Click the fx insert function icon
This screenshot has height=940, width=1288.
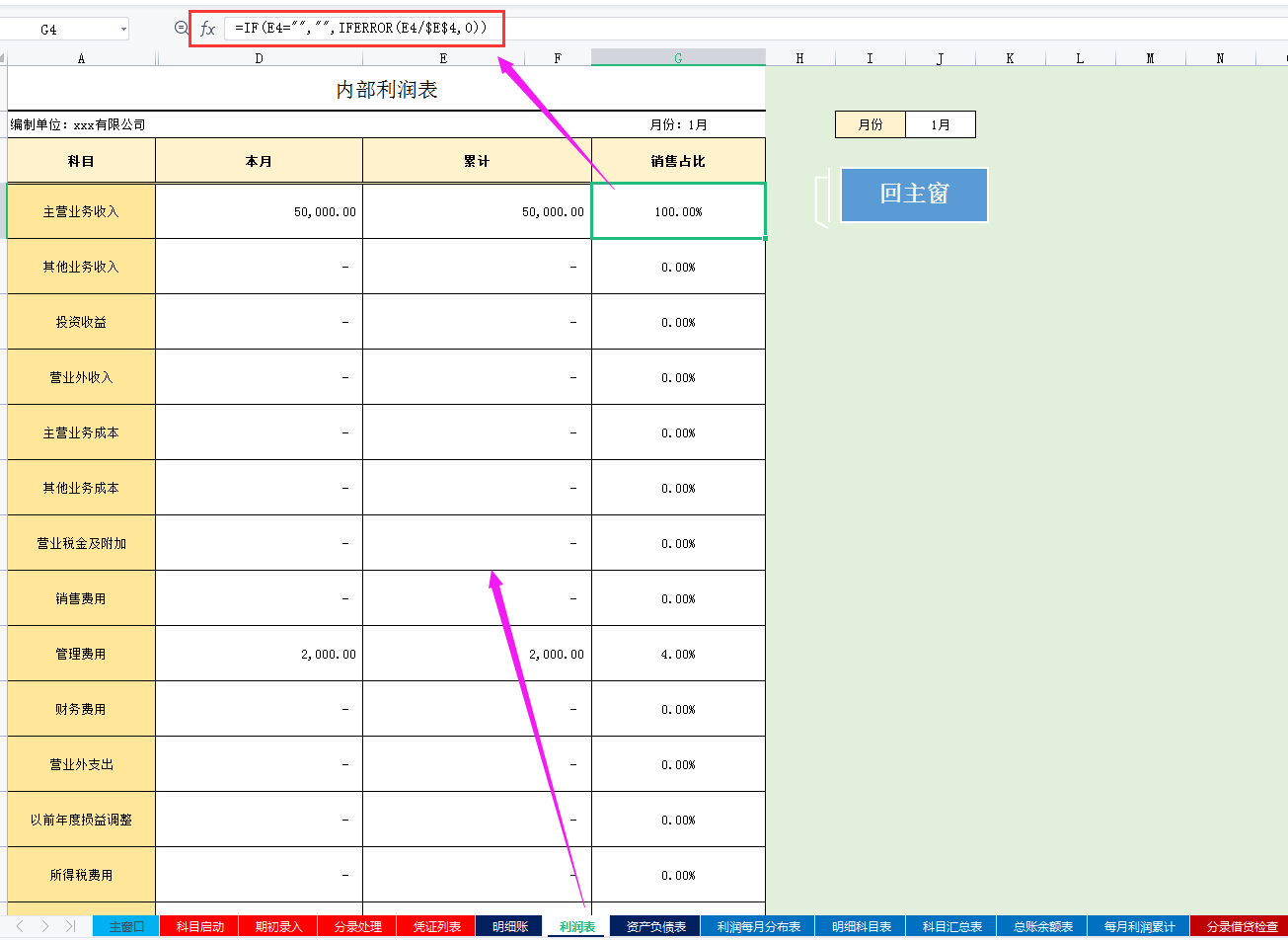(x=206, y=28)
